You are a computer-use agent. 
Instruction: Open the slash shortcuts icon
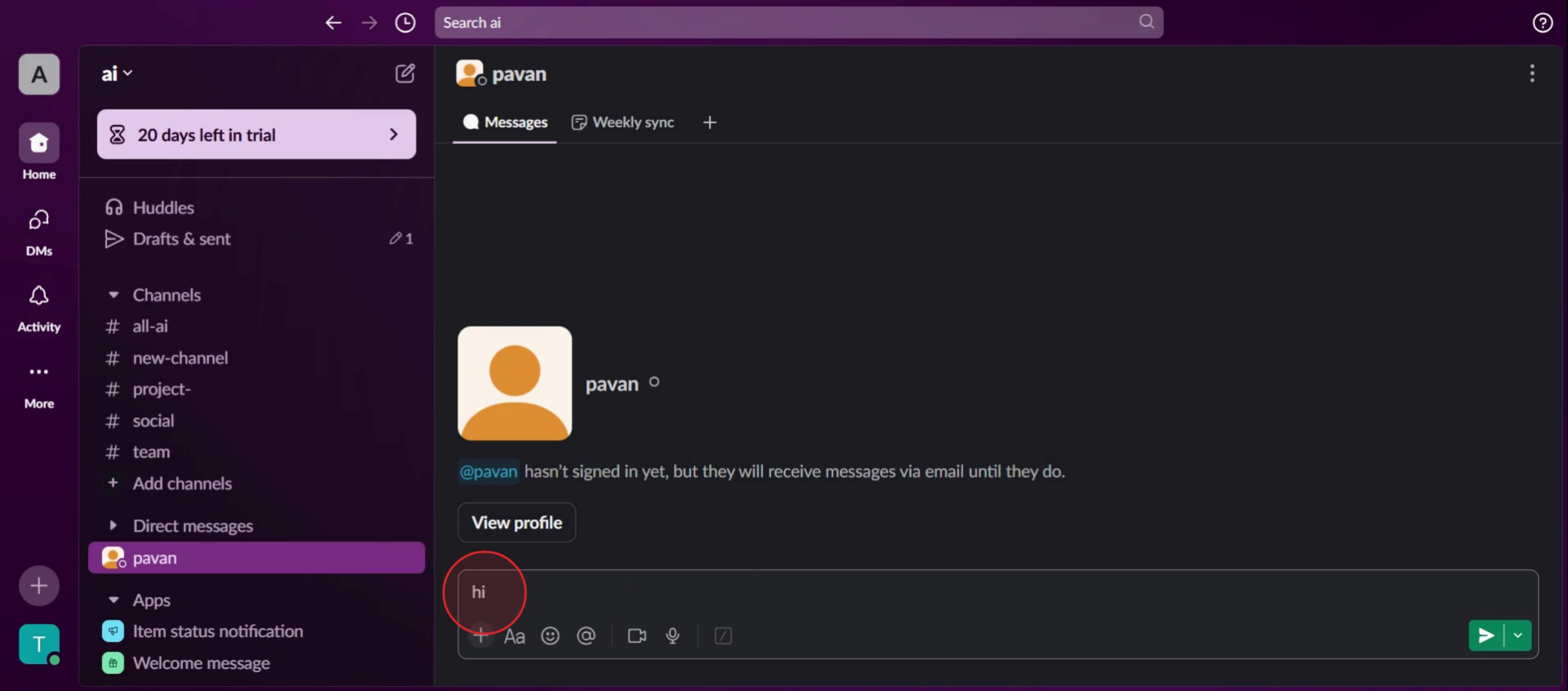pyautogui.click(x=723, y=636)
